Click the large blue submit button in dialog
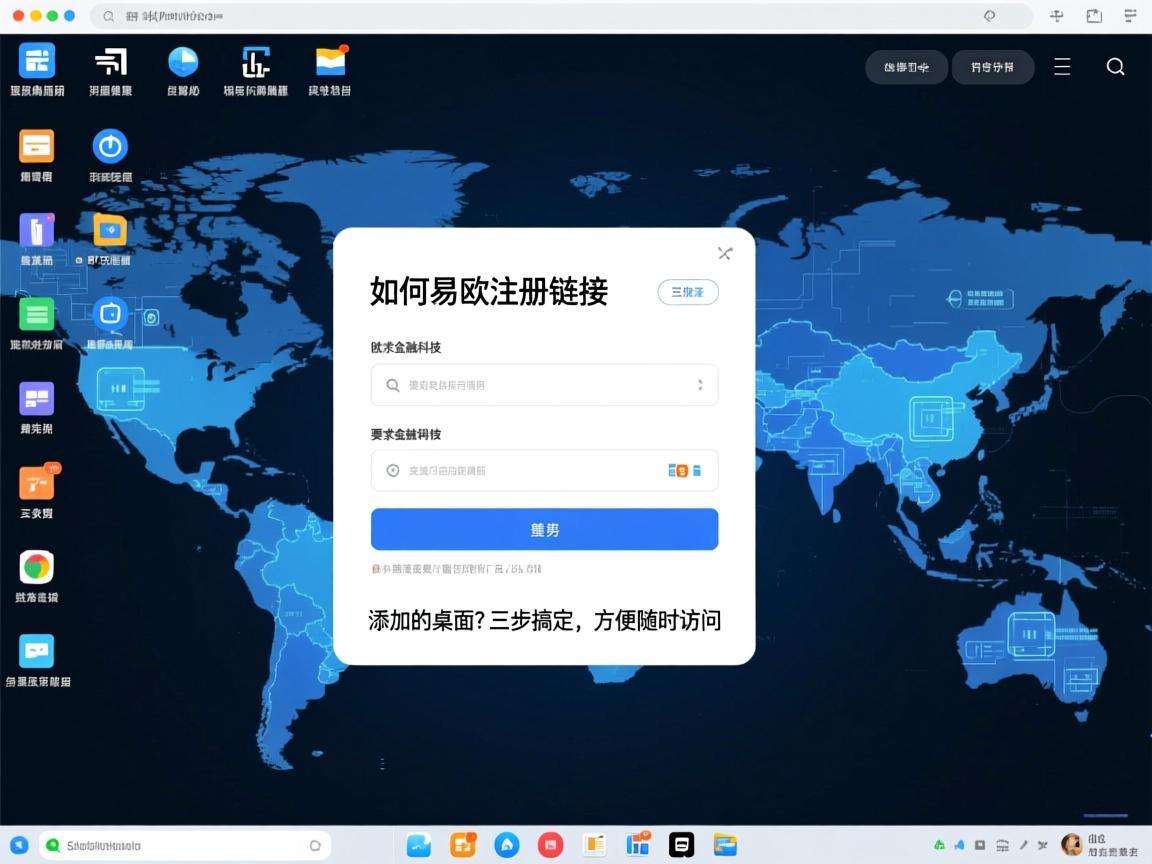The image size is (1152, 864). (x=544, y=529)
